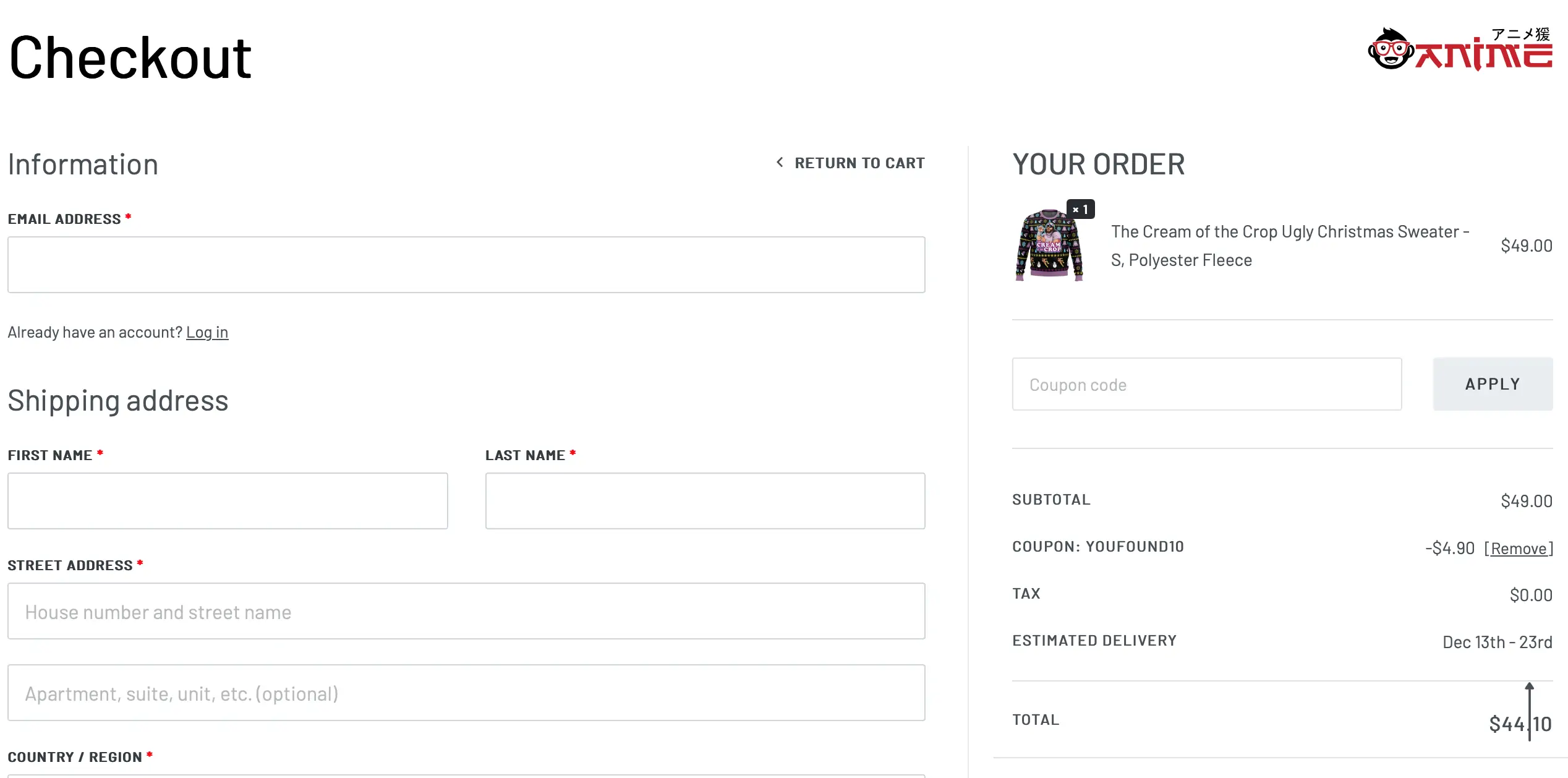The image size is (1568, 778).
Task: Click into the First Name field
Action: (x=228, y=501)
